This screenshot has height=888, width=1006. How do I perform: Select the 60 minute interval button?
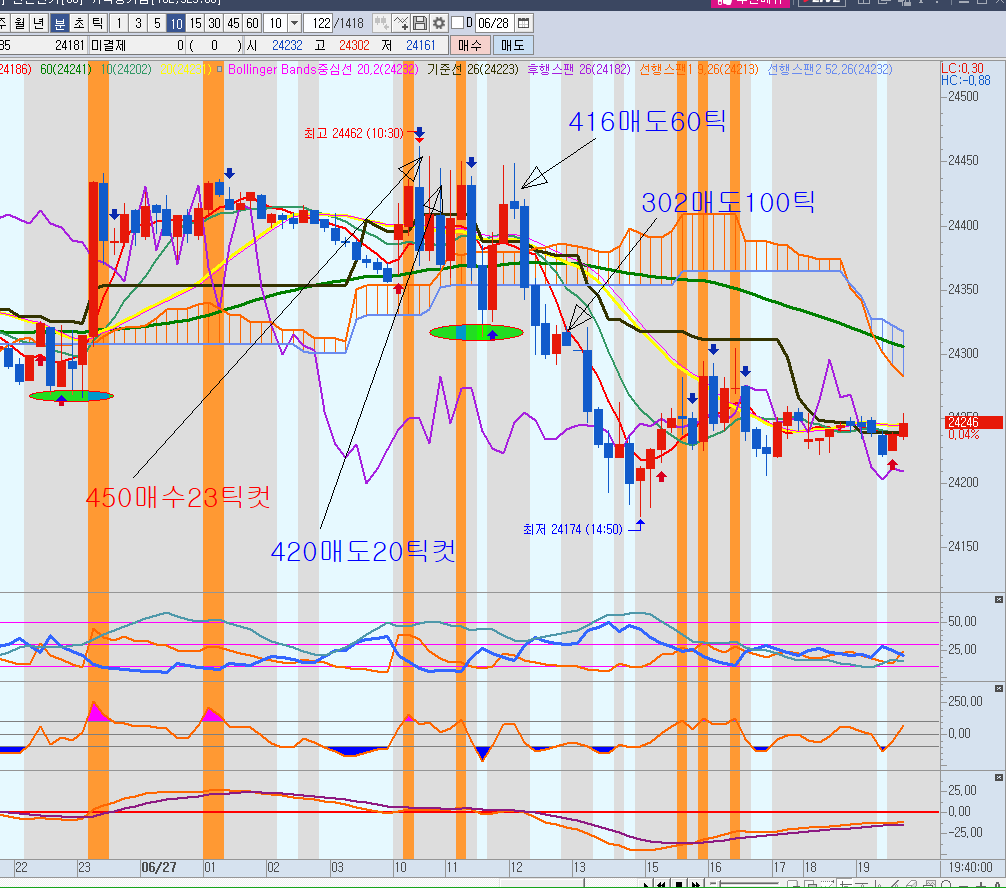tap(252, 23)
